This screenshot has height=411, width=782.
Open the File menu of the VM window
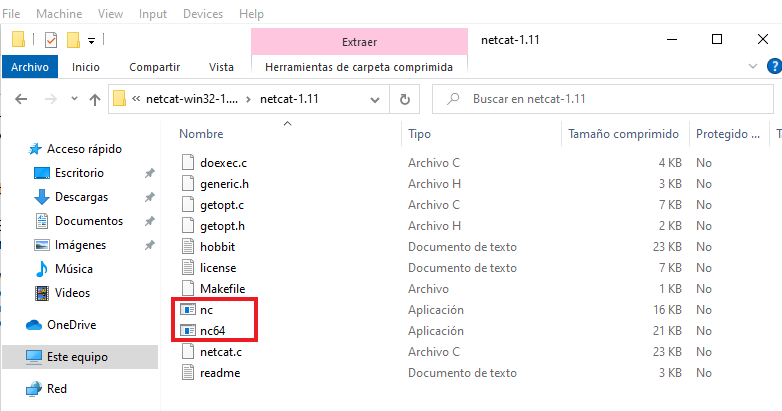[11, 13]
